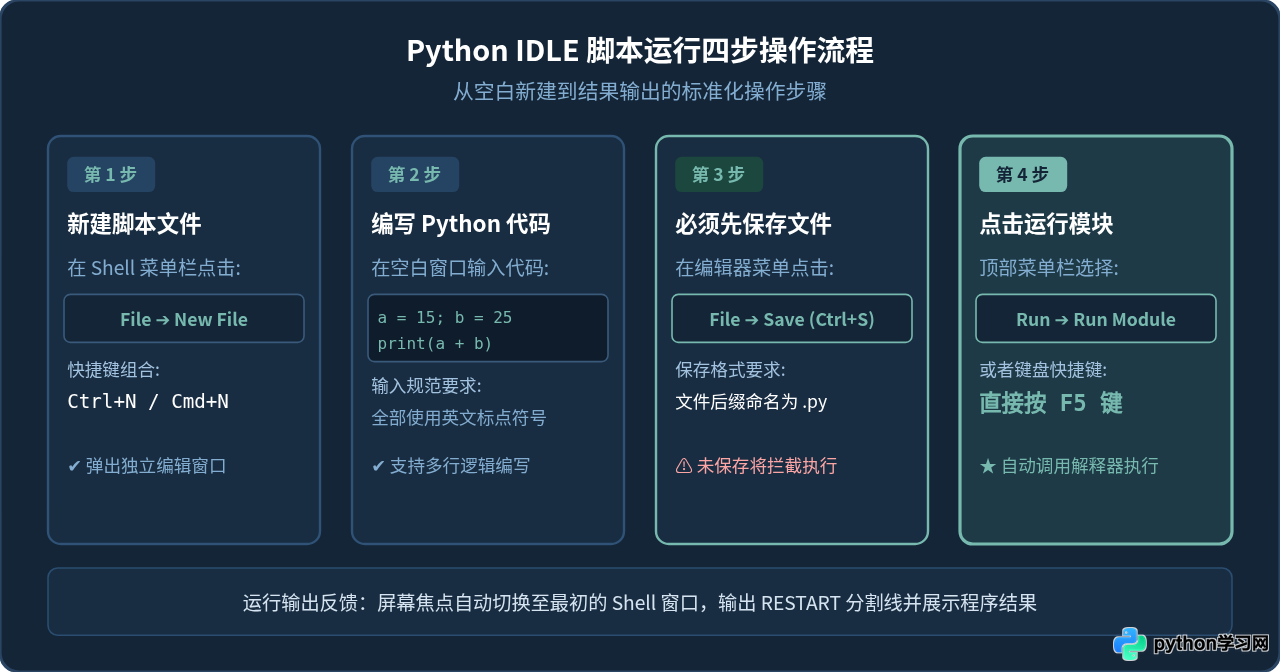
Task: Click the text 在编辑器菜单点击:
Action: pyautogui.click(x=754, y=268)
